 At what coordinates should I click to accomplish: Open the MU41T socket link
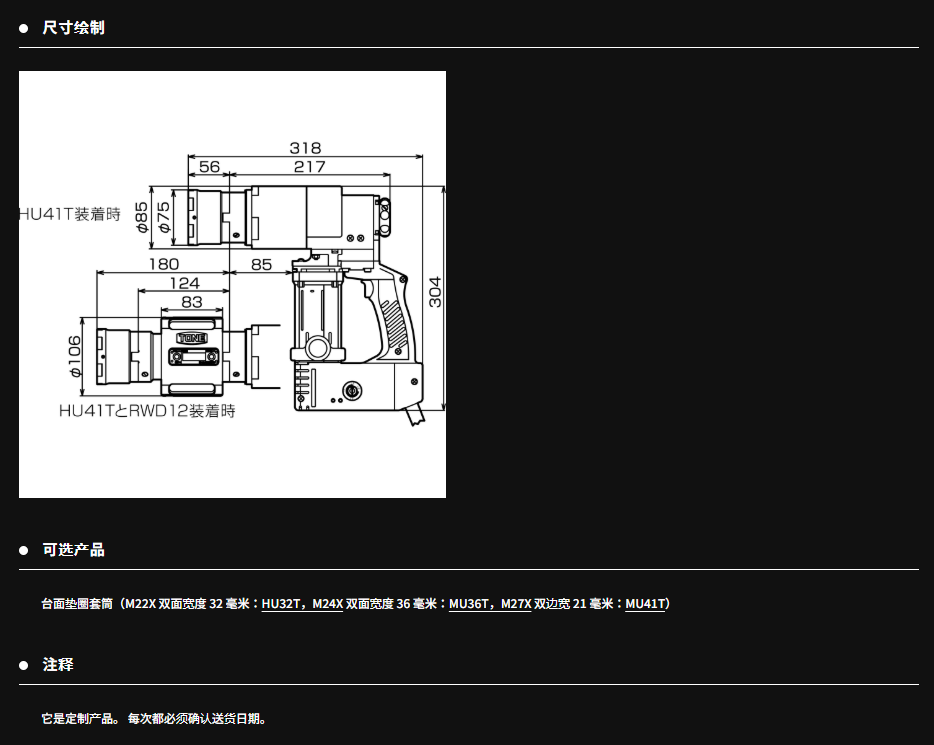645,604
